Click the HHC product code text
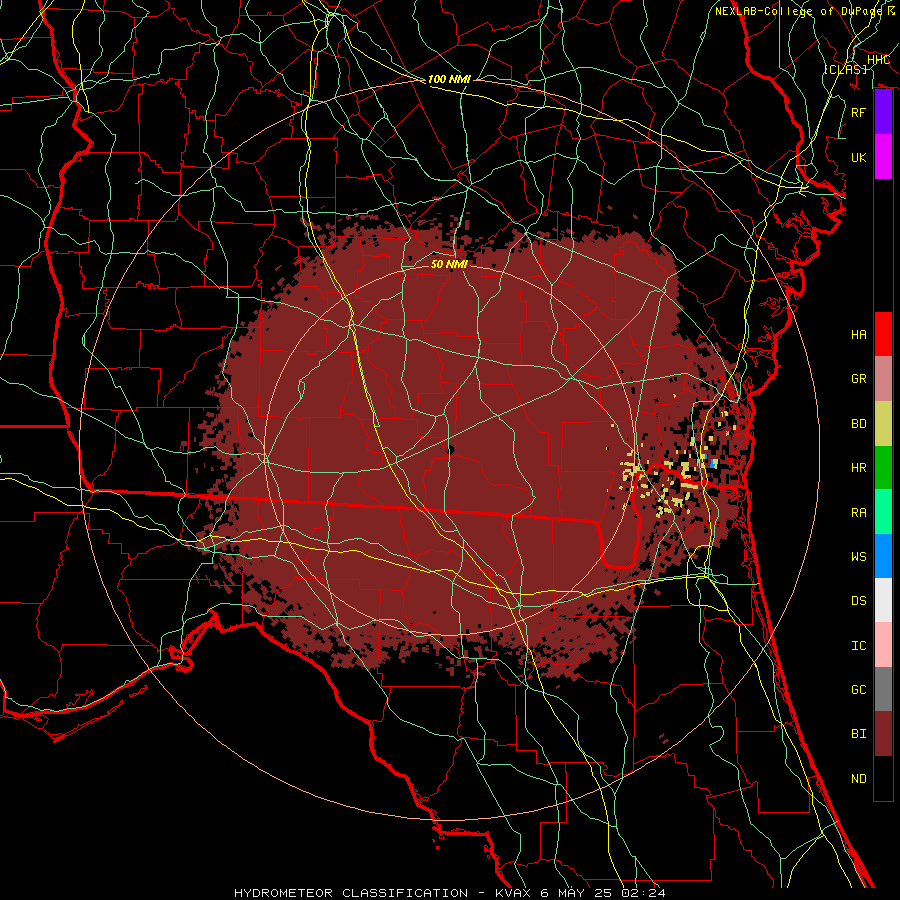Image resolution: width=900 pixels, height=900 pixels. (879, 60)
